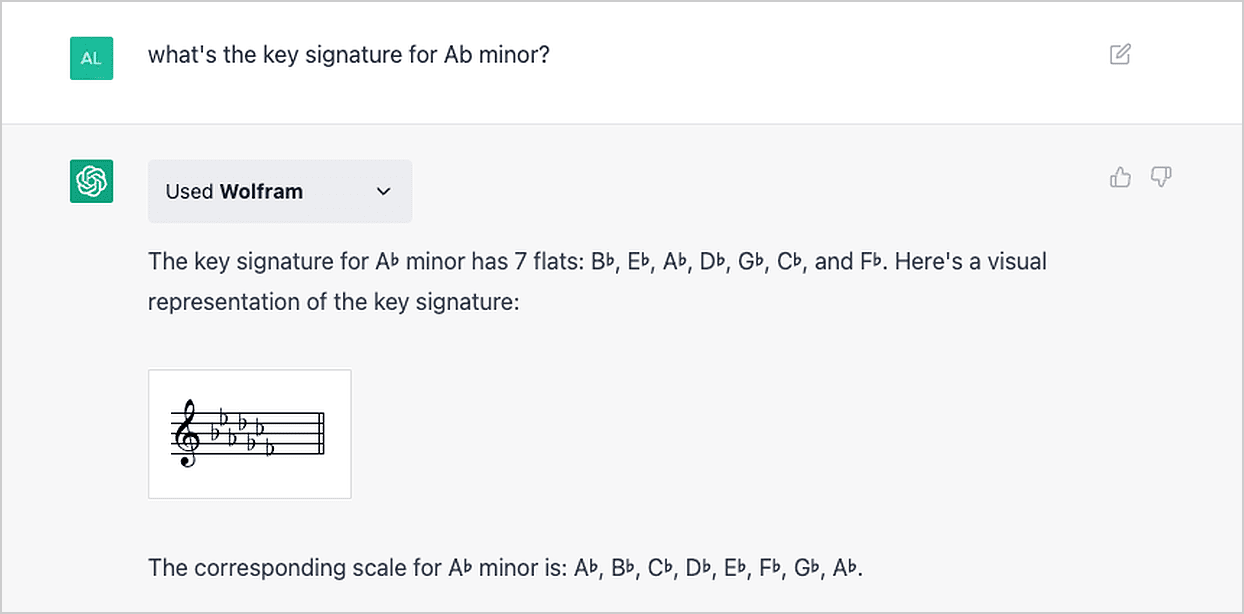Expand the Used Wolfram plugin details

coord(279,191)
